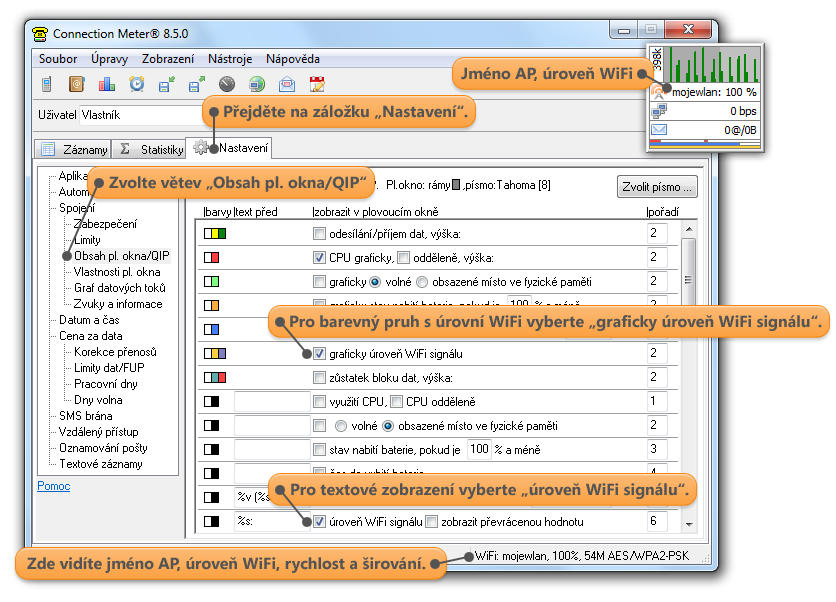The width and height of the screenshot is (836, 602).
Task: Click the text-před field containing %s:
Action: 272,521
